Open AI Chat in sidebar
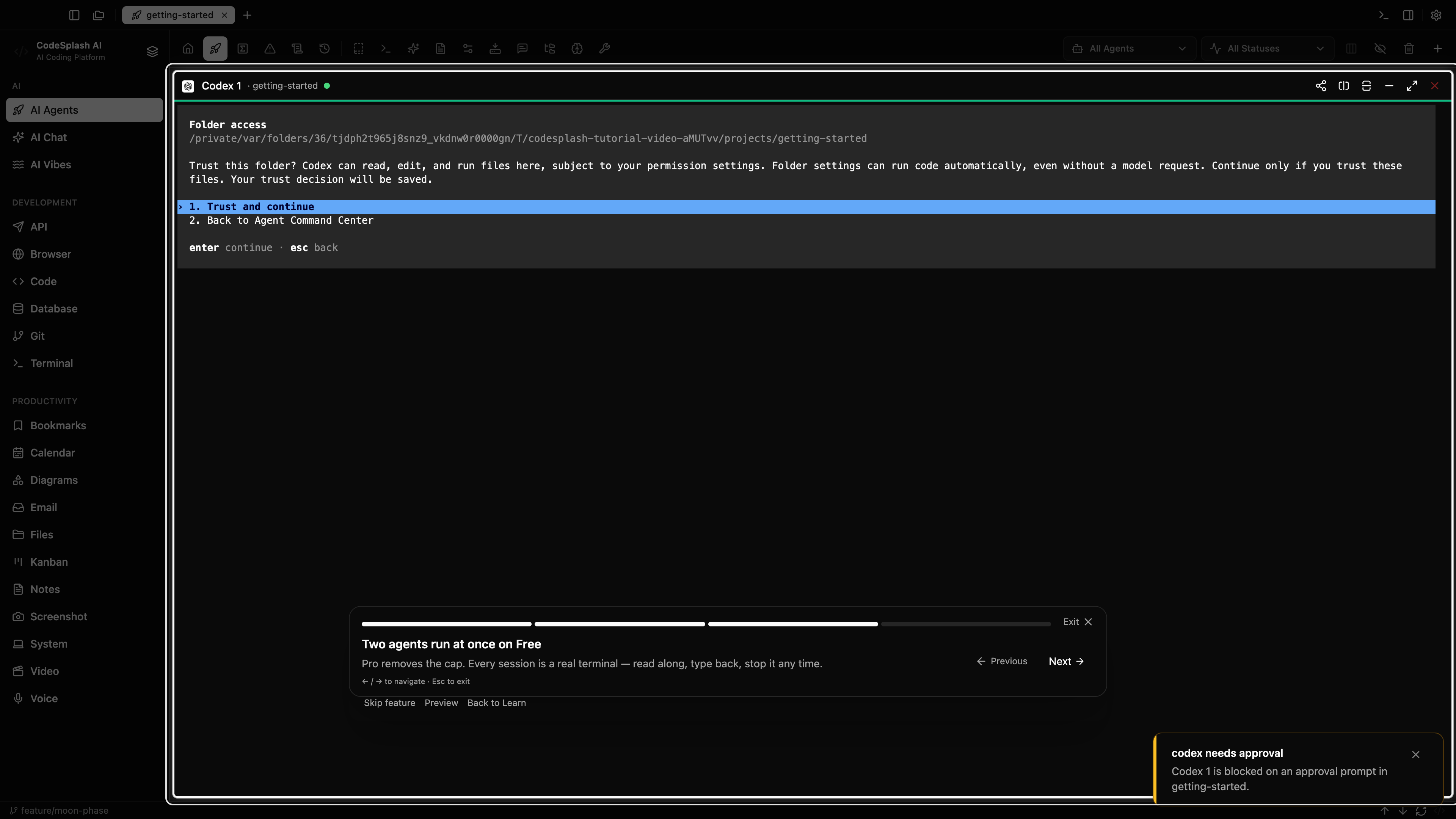The height and width of the screenshot is (819, 1456). [85, 137]
